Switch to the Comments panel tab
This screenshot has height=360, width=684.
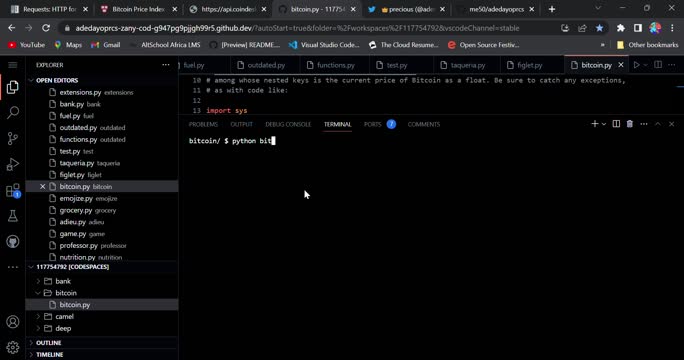(x=424, y=124)
